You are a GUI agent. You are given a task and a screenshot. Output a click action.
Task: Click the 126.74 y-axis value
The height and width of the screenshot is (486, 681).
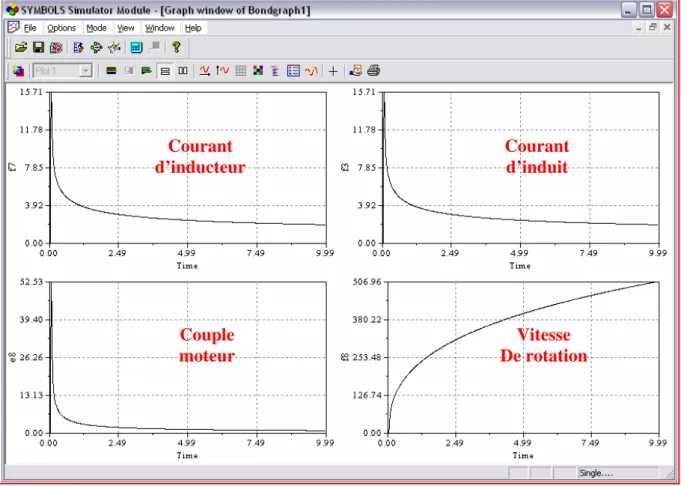[x=366, y=395]
